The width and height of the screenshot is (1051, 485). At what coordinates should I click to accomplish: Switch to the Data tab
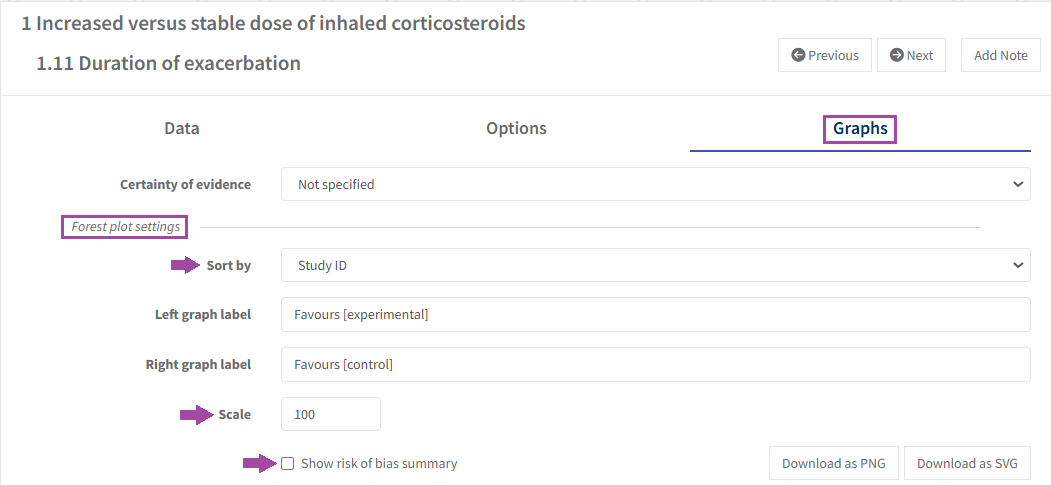(x=182, y=128)
